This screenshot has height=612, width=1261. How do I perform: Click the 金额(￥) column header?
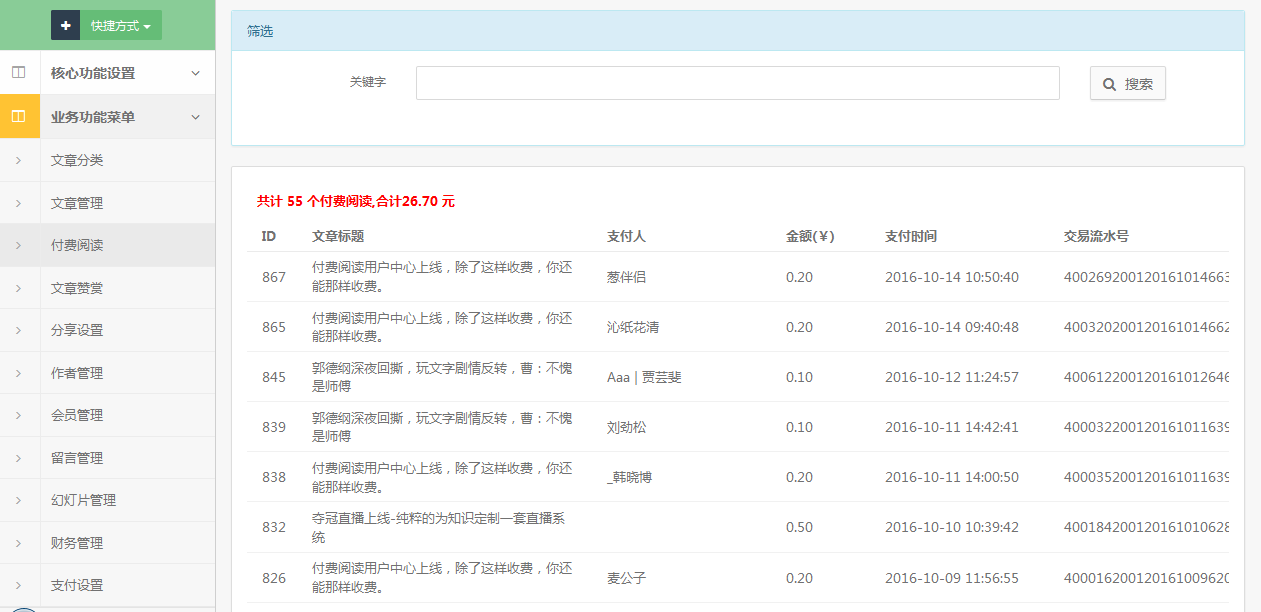(x=810, y=236)
